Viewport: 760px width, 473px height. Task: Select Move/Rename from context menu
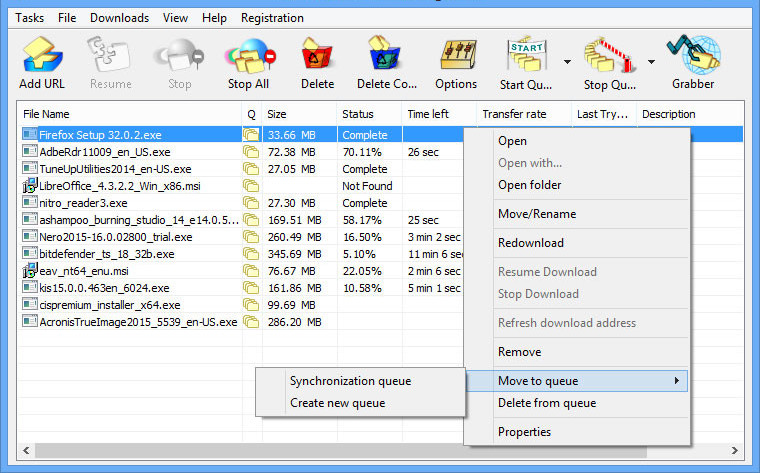(537, 214)
